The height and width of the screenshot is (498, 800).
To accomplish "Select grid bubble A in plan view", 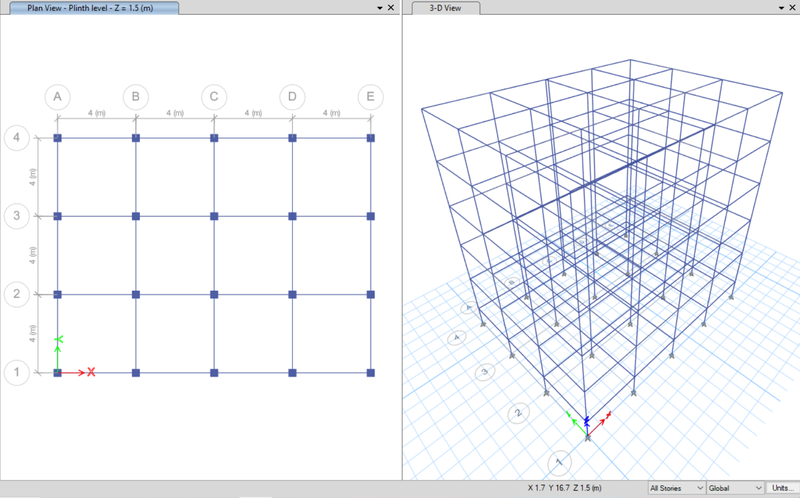I will point(58,97).
